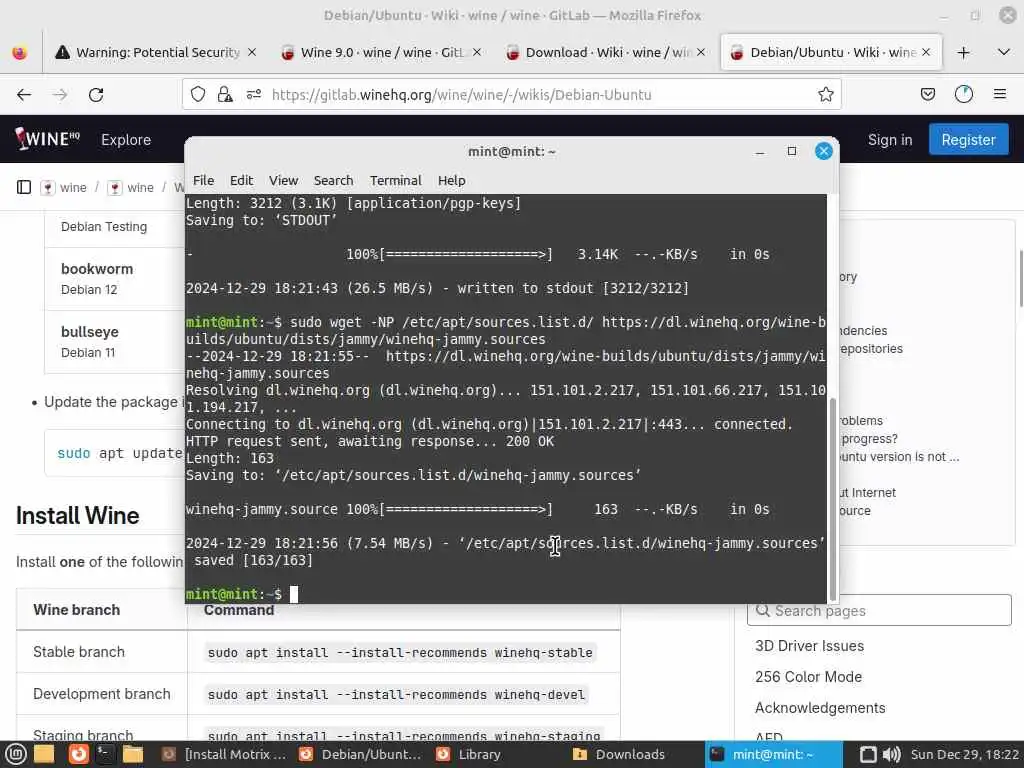The width and height of the screenshot is (1024, 768).
Task: Close the Warning: Potential Security tab
Action: click(x=251, y=52)
